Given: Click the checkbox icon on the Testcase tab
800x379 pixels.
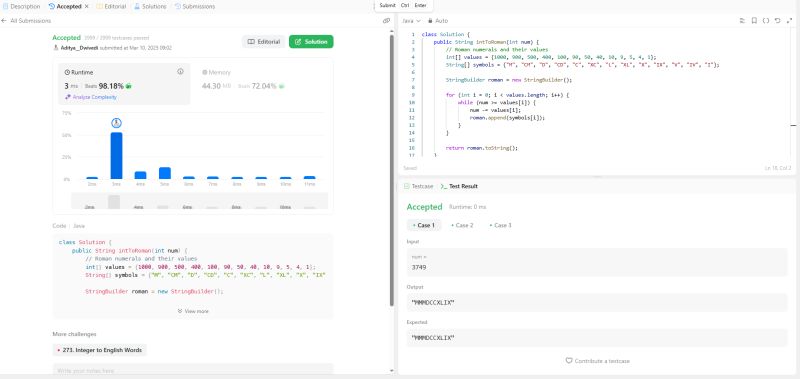Looking at the screenshot, I should pos(407,187).
